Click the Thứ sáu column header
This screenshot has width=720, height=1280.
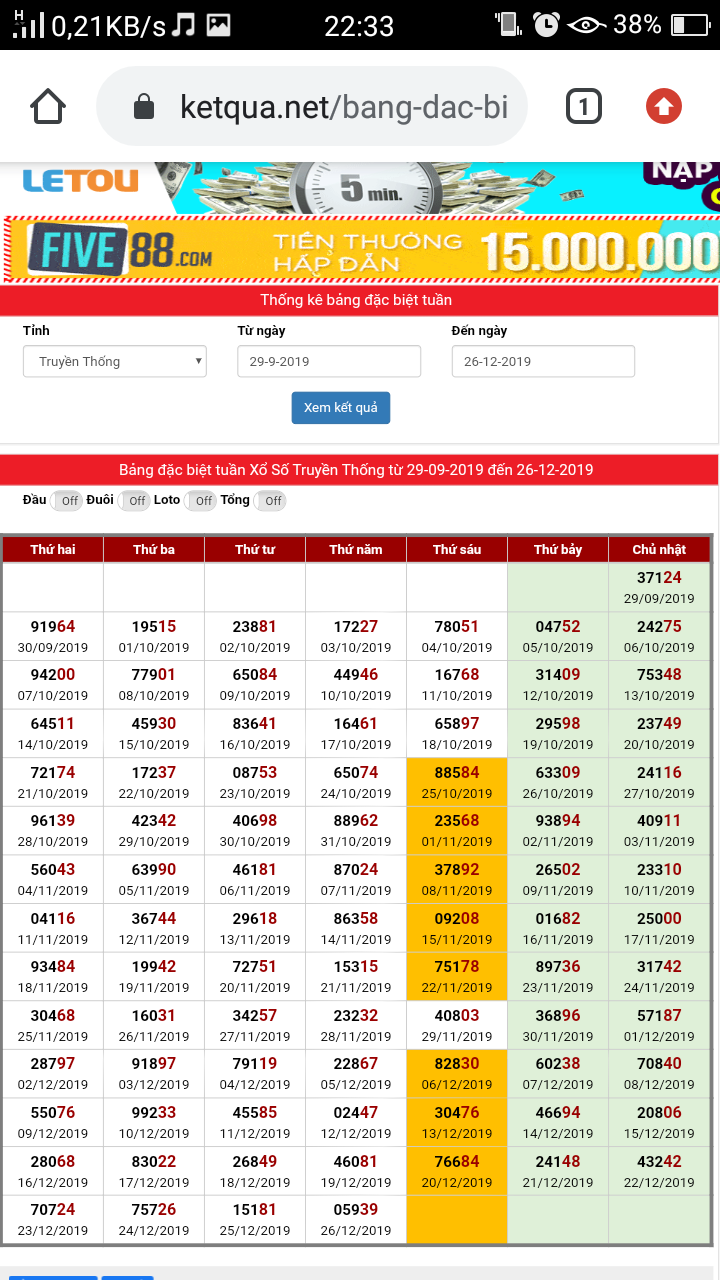tap(457, 550)
